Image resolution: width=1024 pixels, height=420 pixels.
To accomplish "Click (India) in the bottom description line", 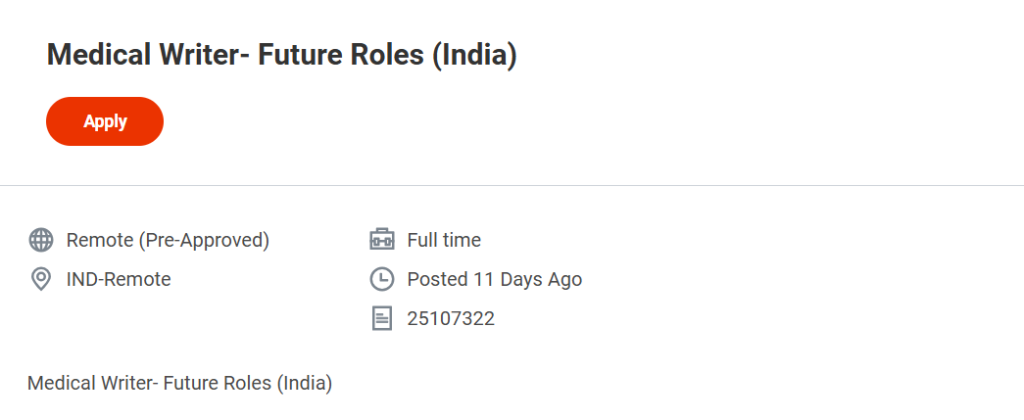I will [304, 383].
